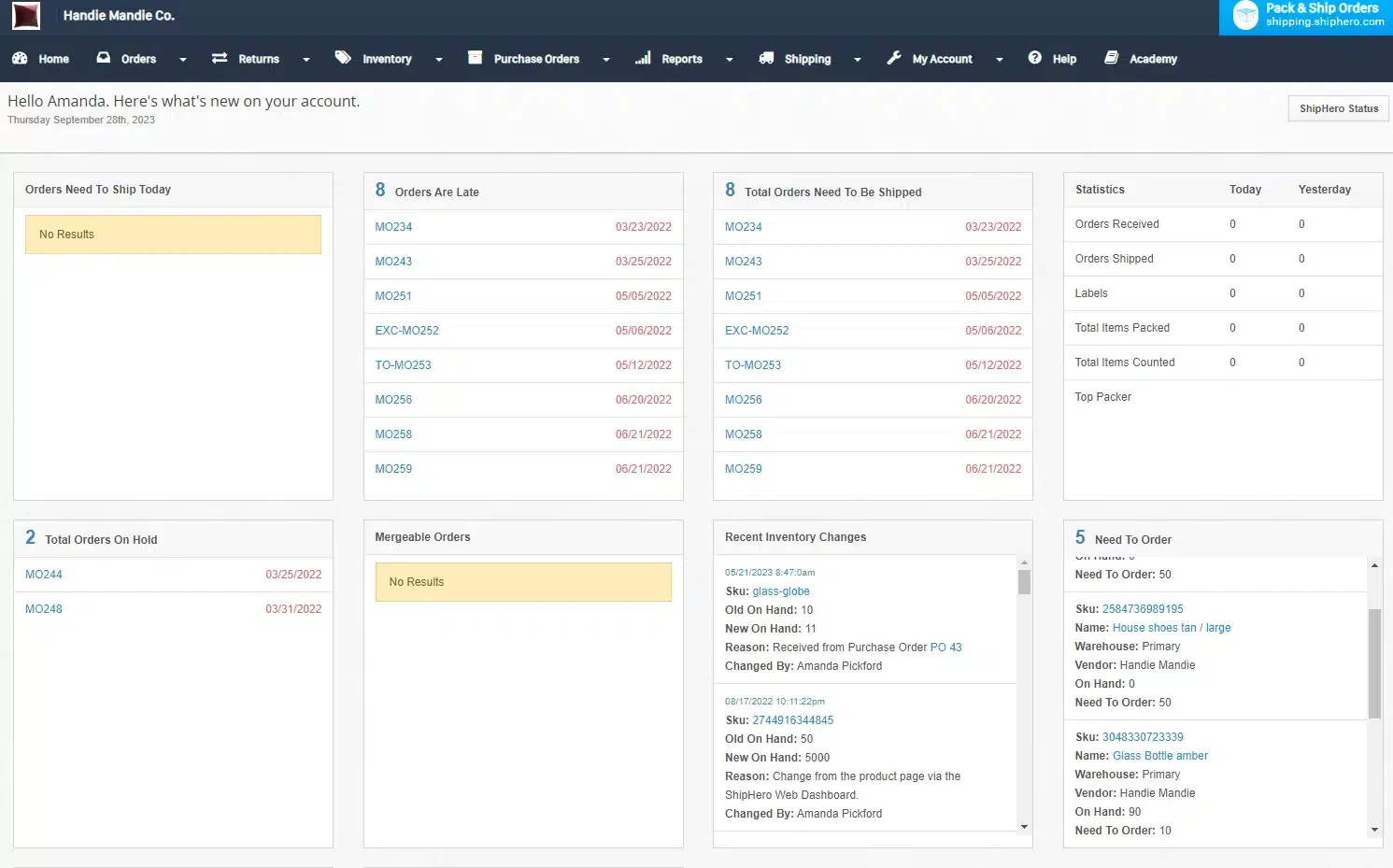
Task: Open MO243 in Total Orders Need To Be Shipped
Action: (x=743, y=262)
